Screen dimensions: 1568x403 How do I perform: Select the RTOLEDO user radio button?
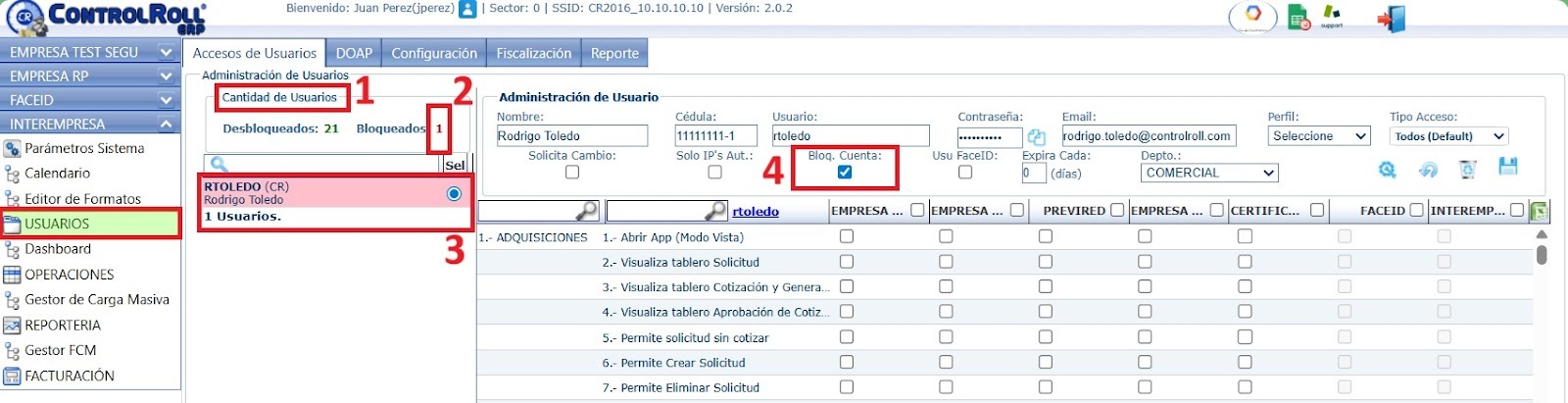(x=454, y=194)
